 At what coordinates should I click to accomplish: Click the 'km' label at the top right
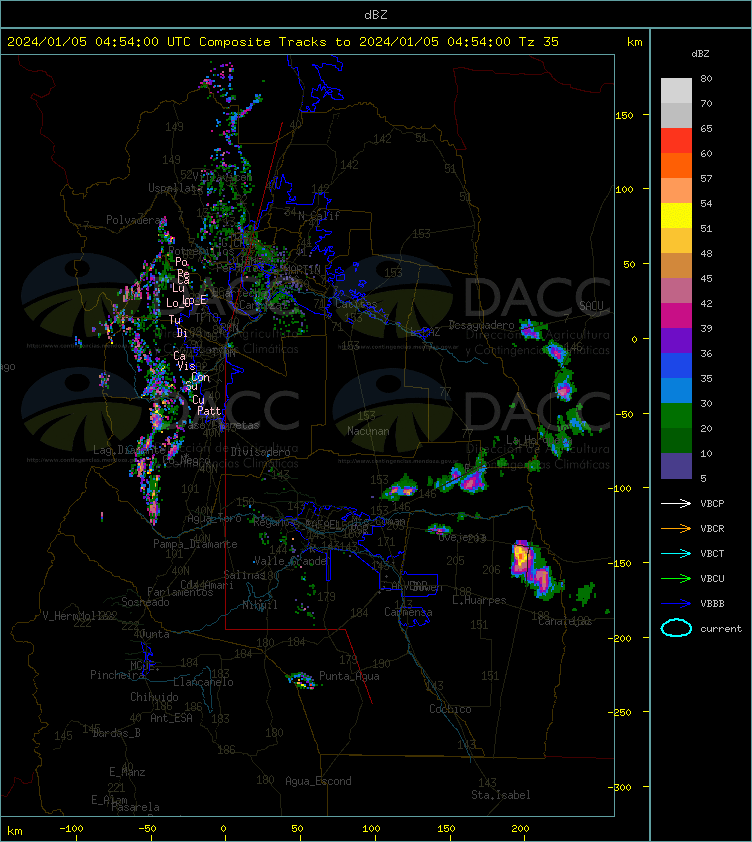(635, 42)
